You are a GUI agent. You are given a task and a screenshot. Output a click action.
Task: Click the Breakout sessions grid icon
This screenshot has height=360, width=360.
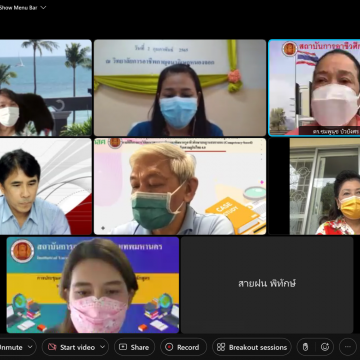[x=221, y=347]
